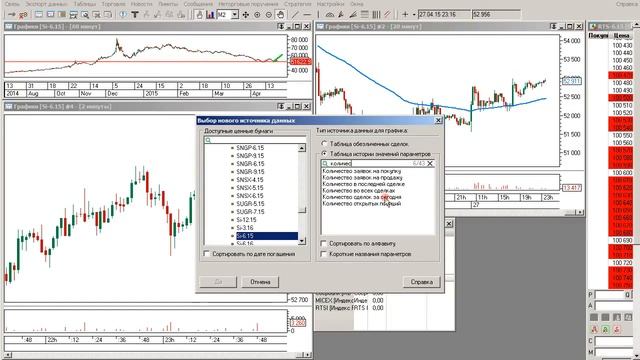Click the pin icon of 2-minute chart window
640x360 pixels.
coord(281,107)
